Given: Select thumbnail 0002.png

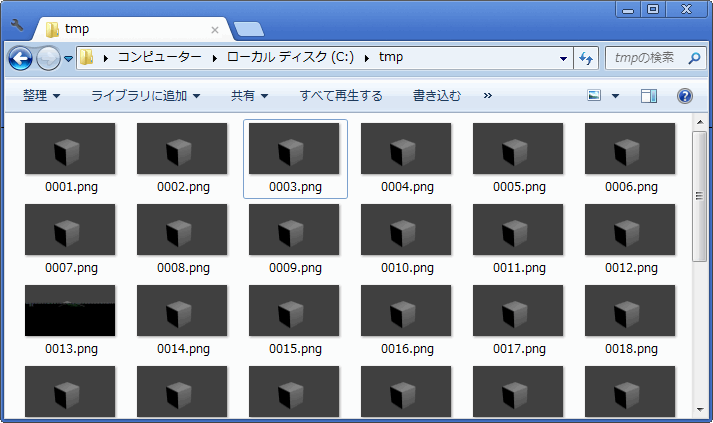Looking at the screenshot, I should tap(182, 148).
